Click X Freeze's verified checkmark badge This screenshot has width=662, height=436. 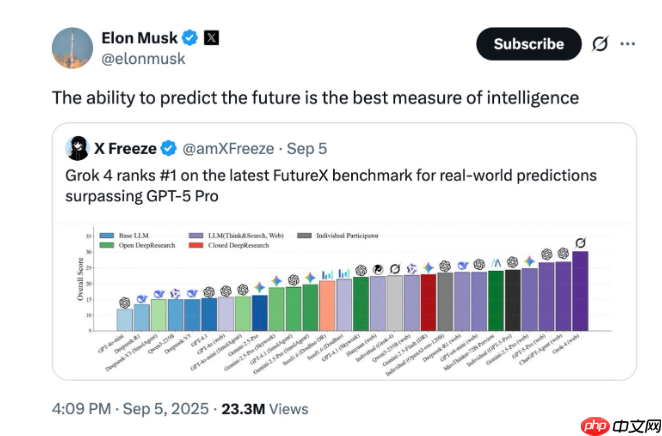click(169, 148)
